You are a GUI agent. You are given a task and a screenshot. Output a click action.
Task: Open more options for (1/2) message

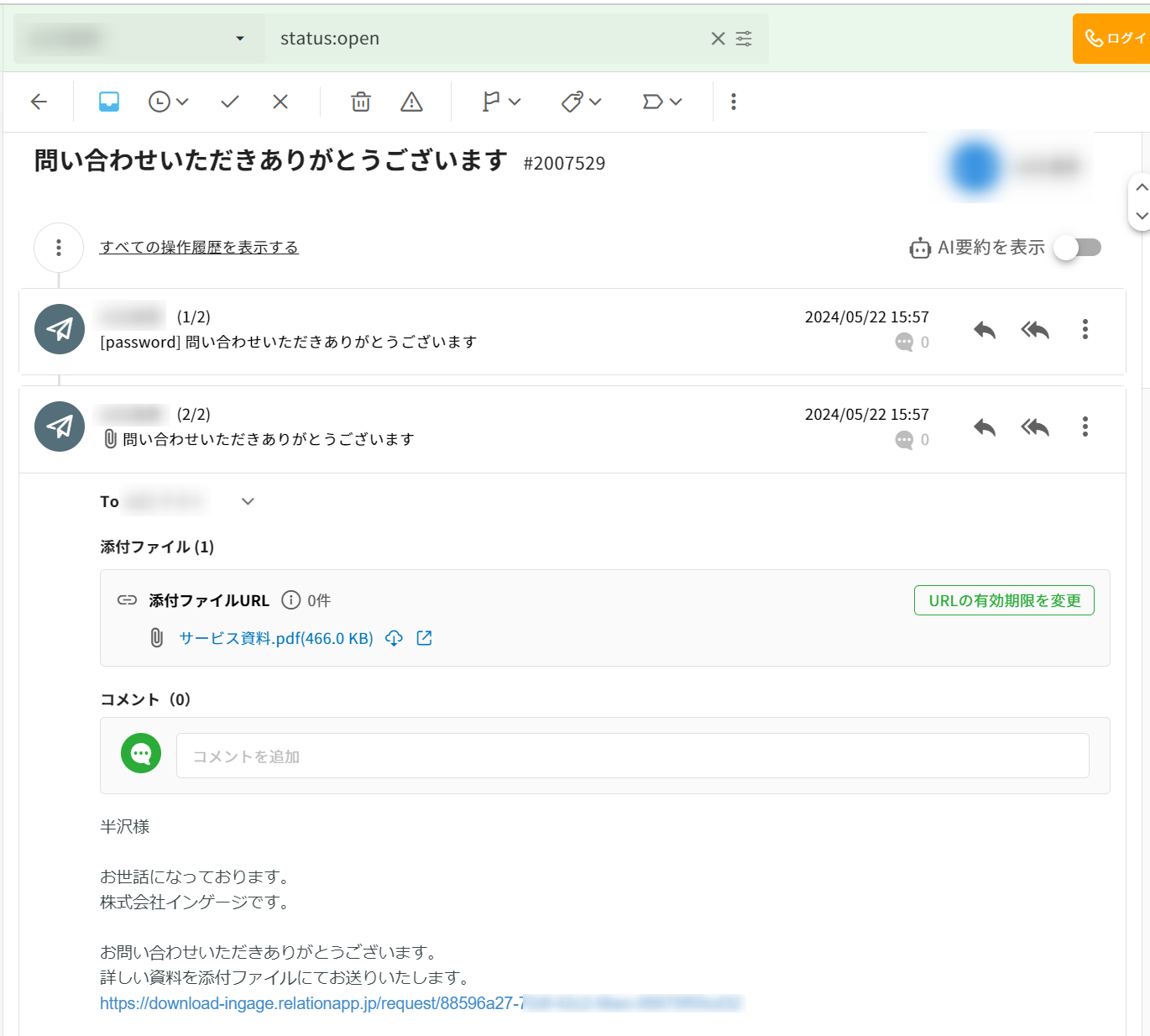click(1085, 329)
